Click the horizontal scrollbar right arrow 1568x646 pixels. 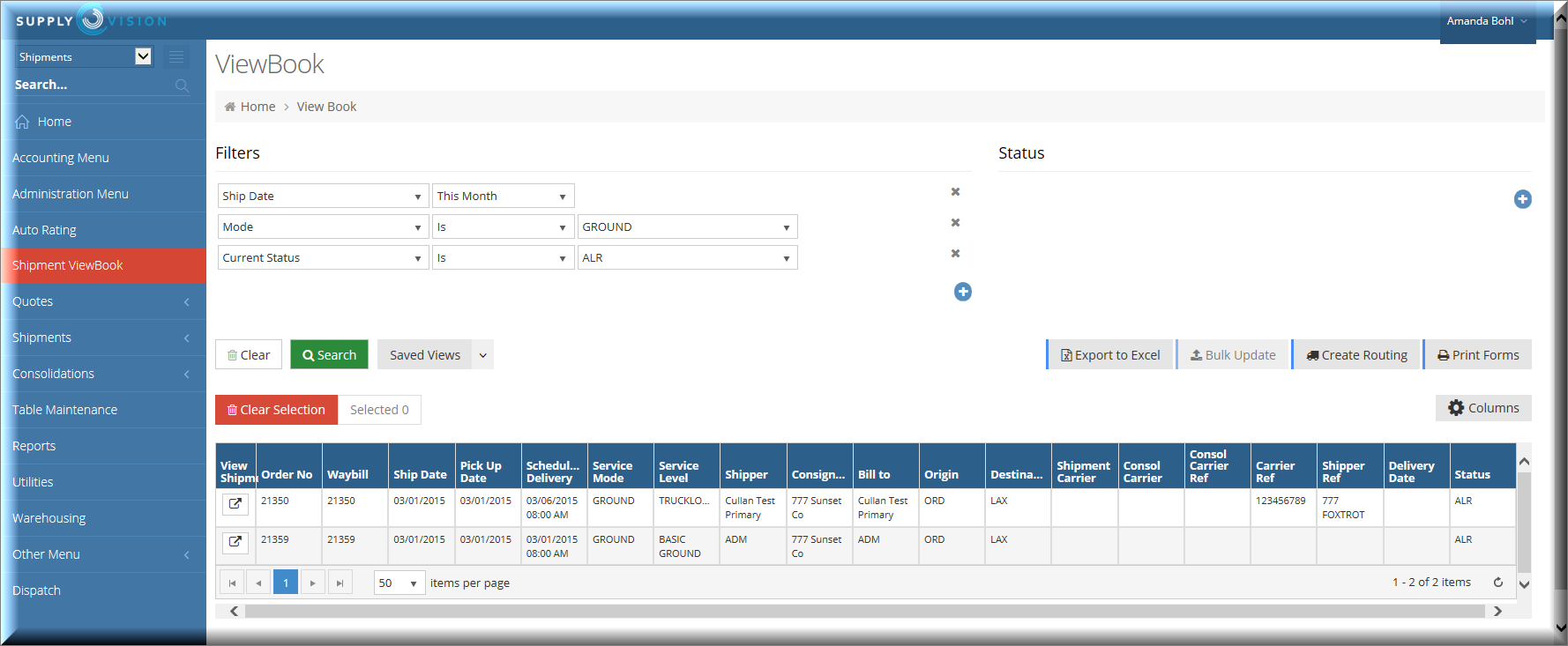point(1497,611)
